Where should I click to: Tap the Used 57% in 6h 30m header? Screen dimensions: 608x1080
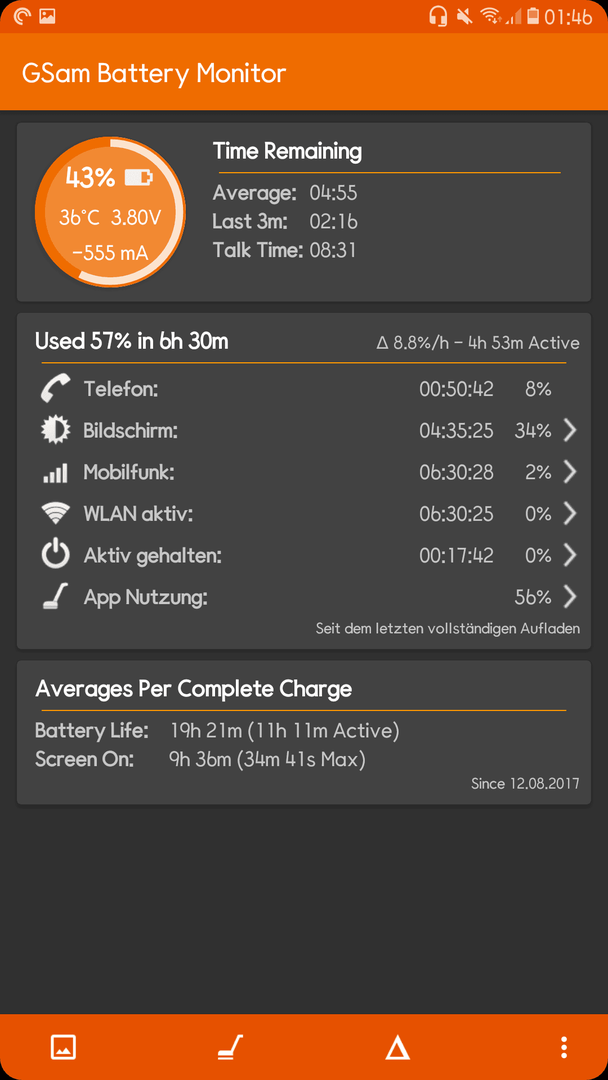(x=132, y=341)
